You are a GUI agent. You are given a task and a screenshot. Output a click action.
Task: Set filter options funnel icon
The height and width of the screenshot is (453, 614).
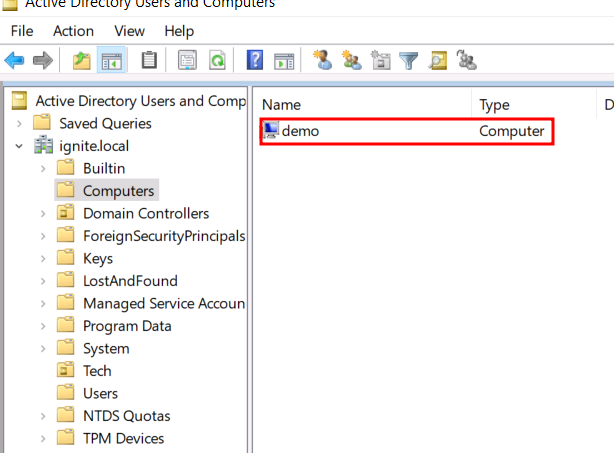pos(408,61)
